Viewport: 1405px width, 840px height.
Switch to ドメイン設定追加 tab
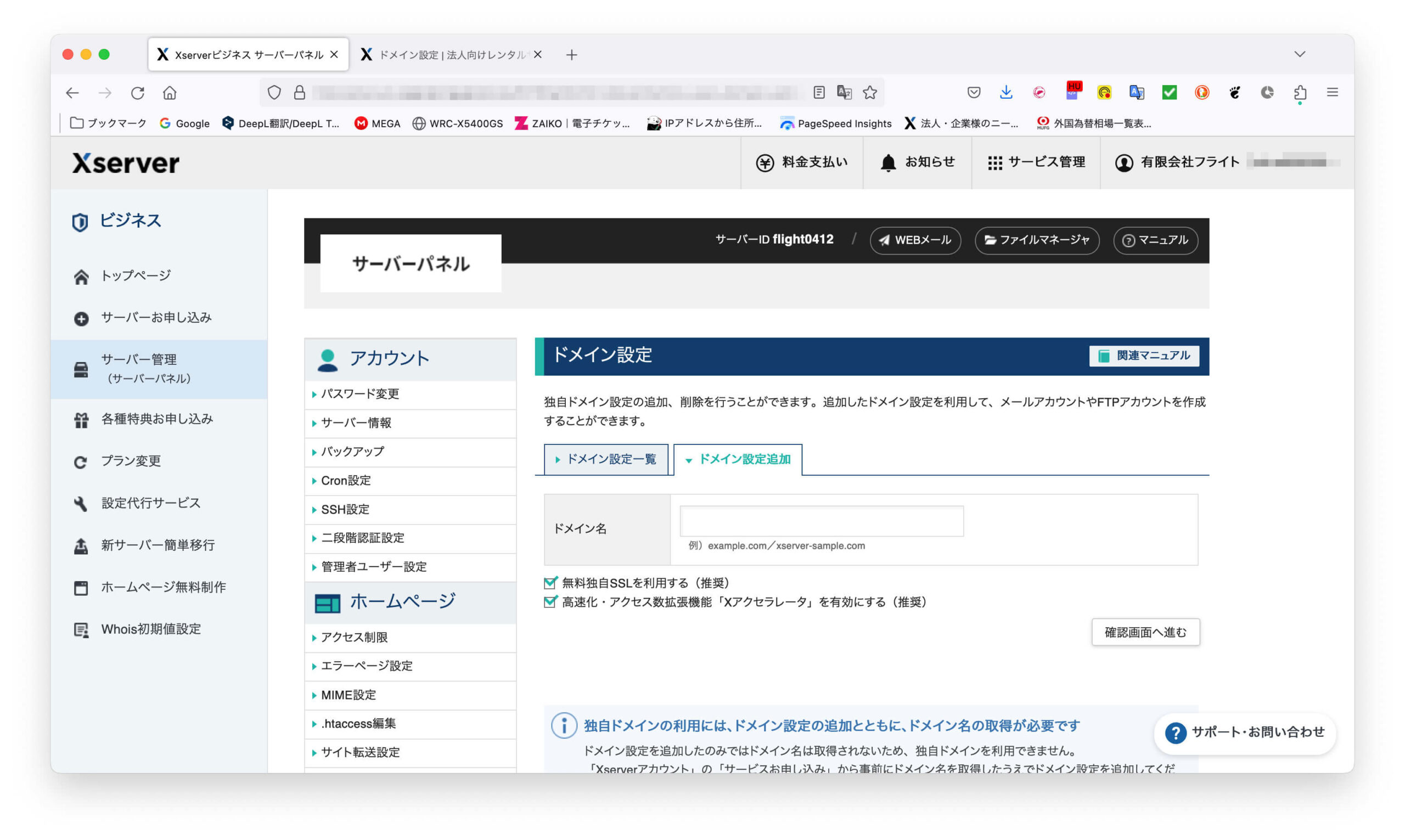738,459
